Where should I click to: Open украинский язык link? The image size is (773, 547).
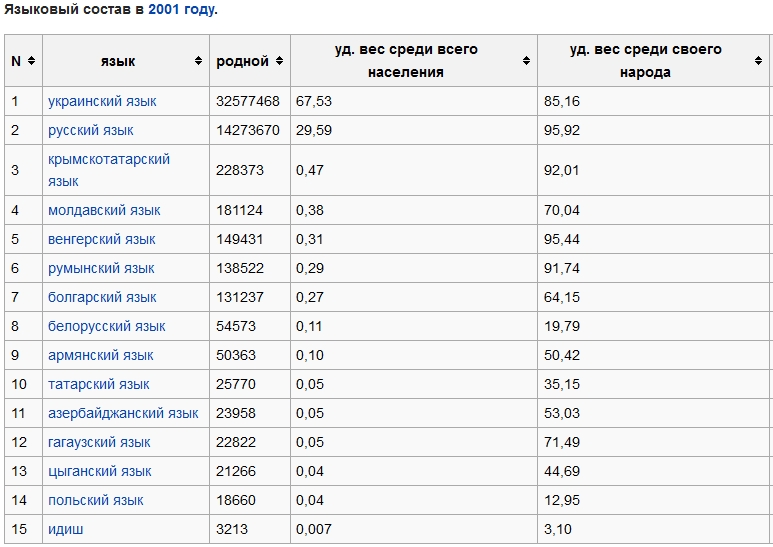[102, 101]
